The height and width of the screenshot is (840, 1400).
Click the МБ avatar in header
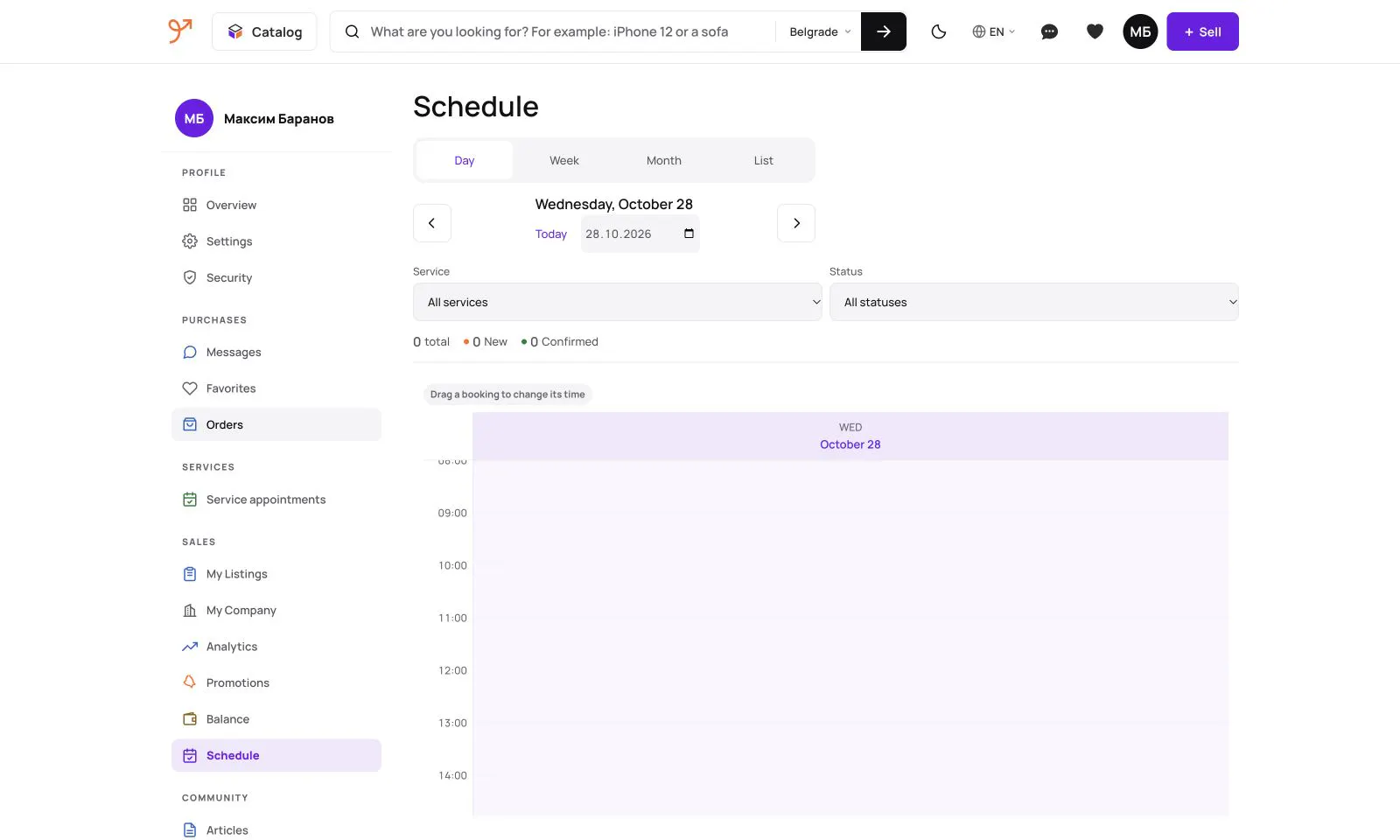1140,31
